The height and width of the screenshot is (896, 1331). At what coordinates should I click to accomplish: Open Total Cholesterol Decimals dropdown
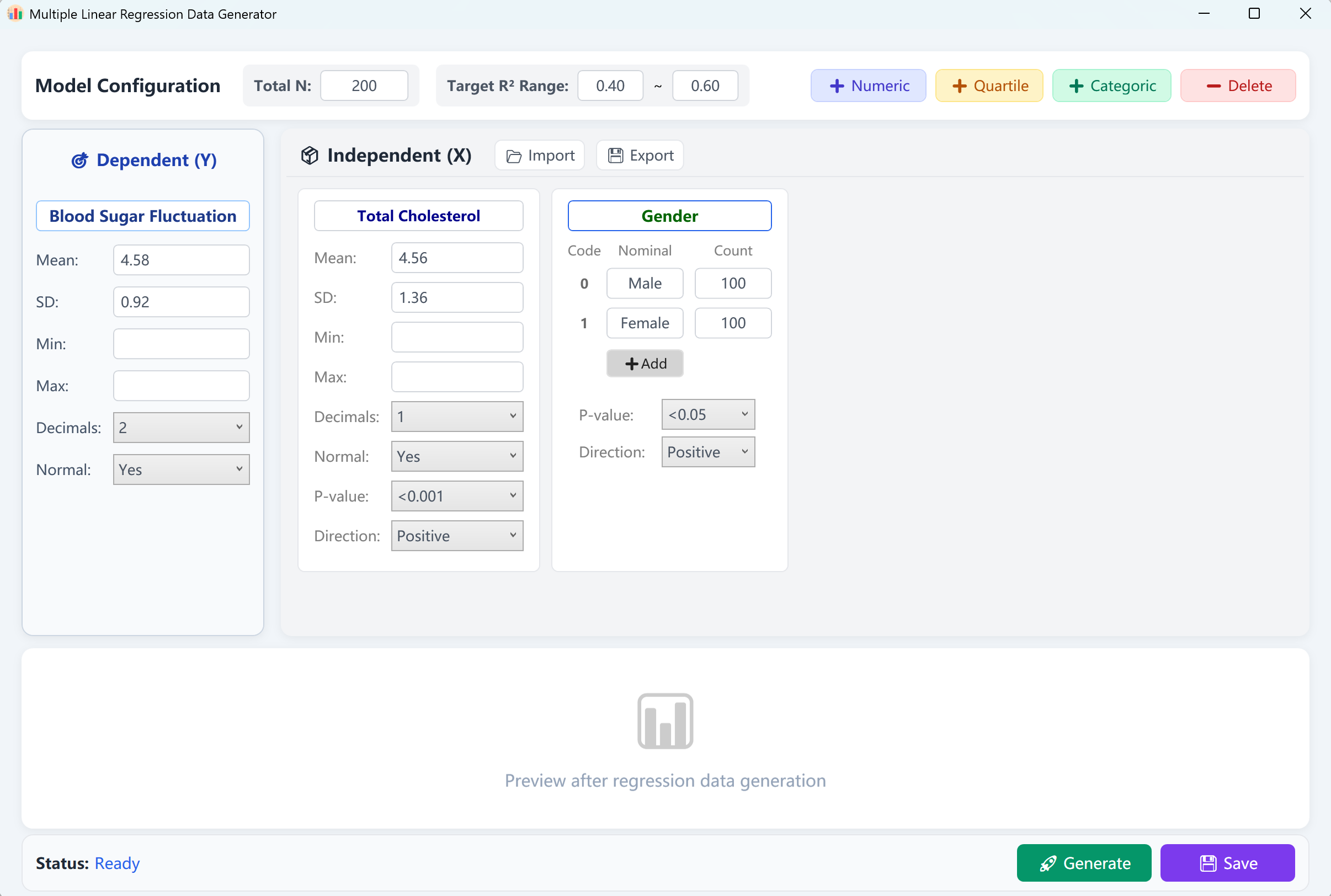coord(456,417)
